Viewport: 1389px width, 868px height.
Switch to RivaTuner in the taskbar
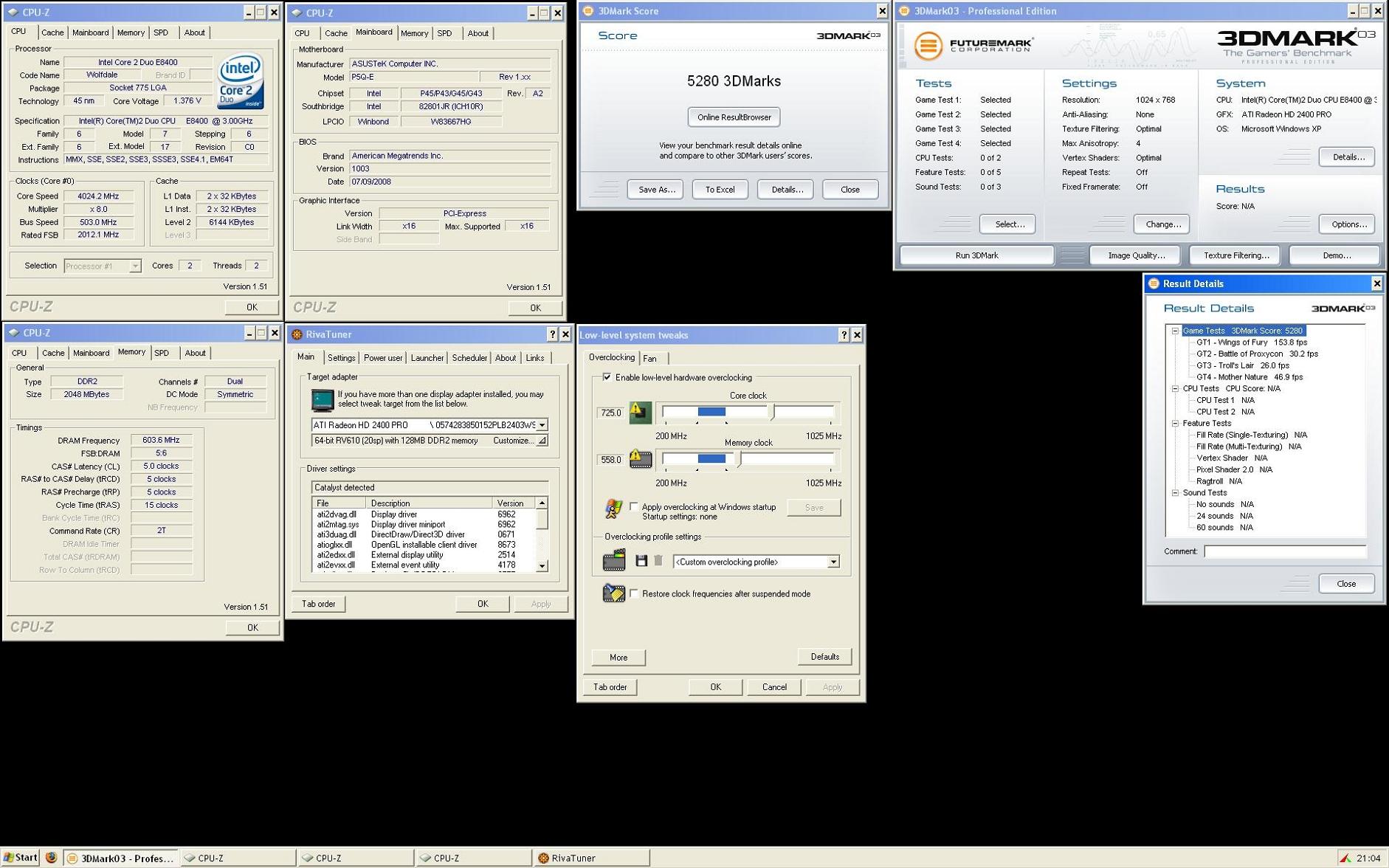pyautogui.click(x=593, y=858)
